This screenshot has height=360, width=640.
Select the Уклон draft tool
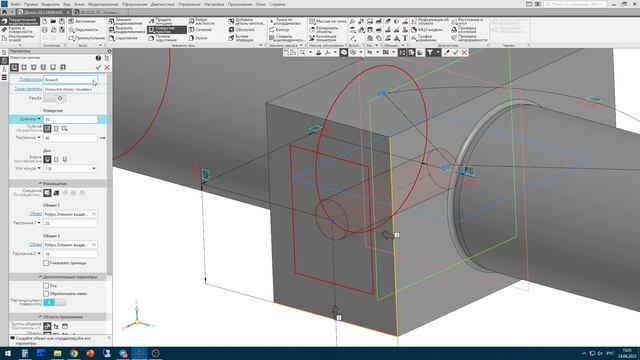click(198, 38)
